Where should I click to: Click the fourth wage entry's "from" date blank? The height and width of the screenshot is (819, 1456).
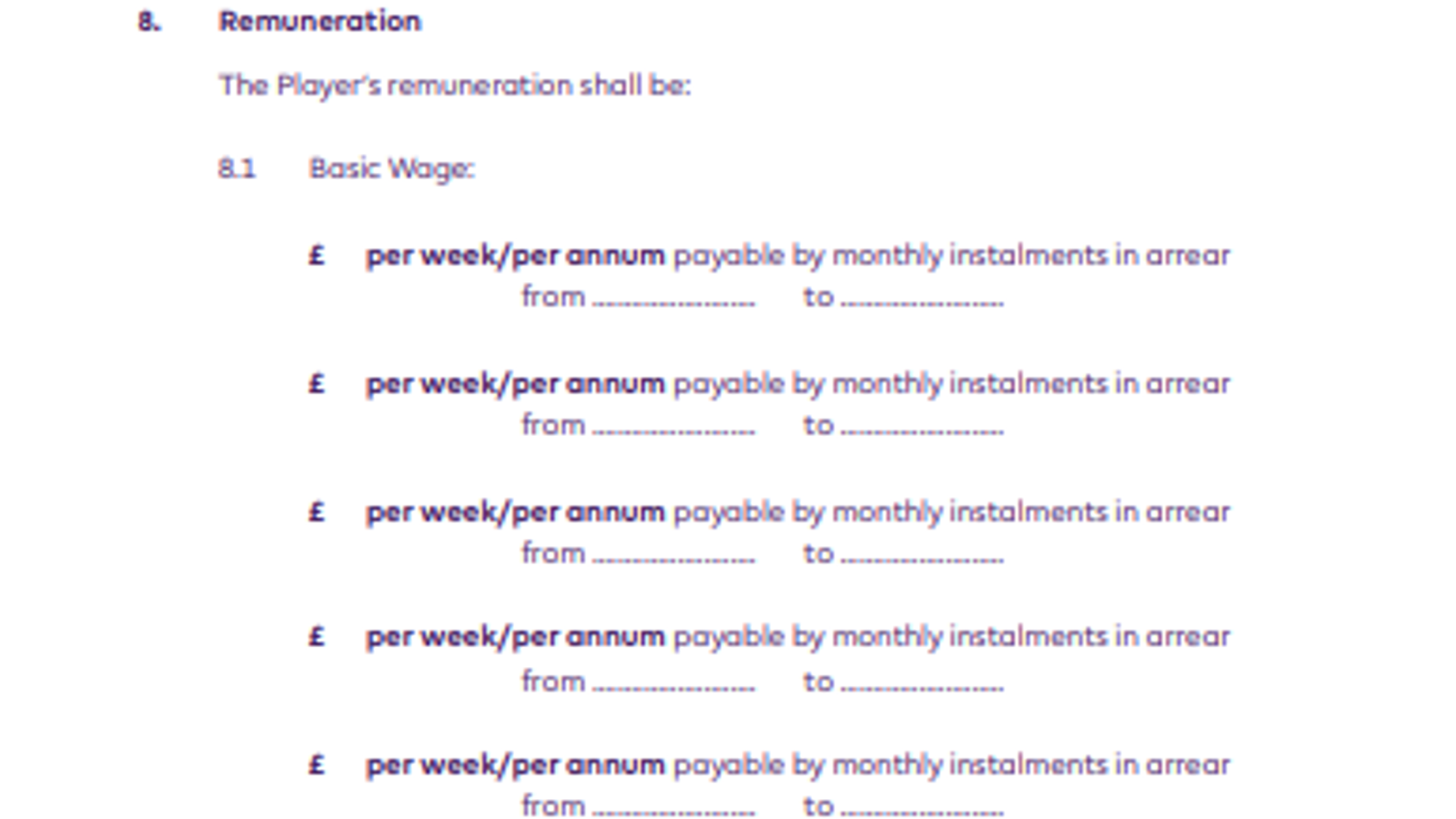(x=673, y=683)
